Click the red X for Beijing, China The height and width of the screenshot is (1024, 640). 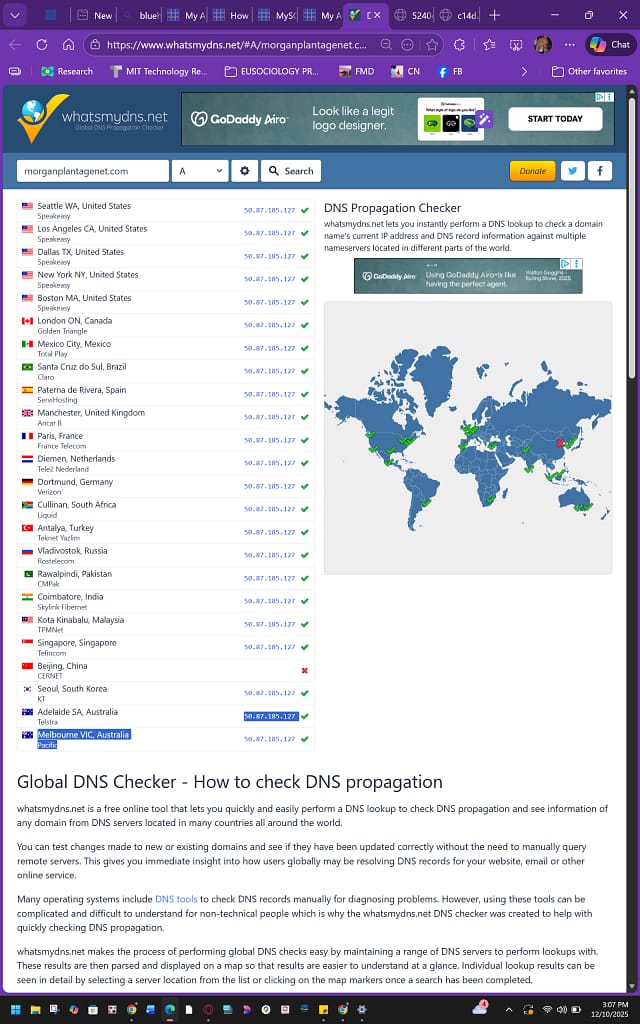(304, 670)
